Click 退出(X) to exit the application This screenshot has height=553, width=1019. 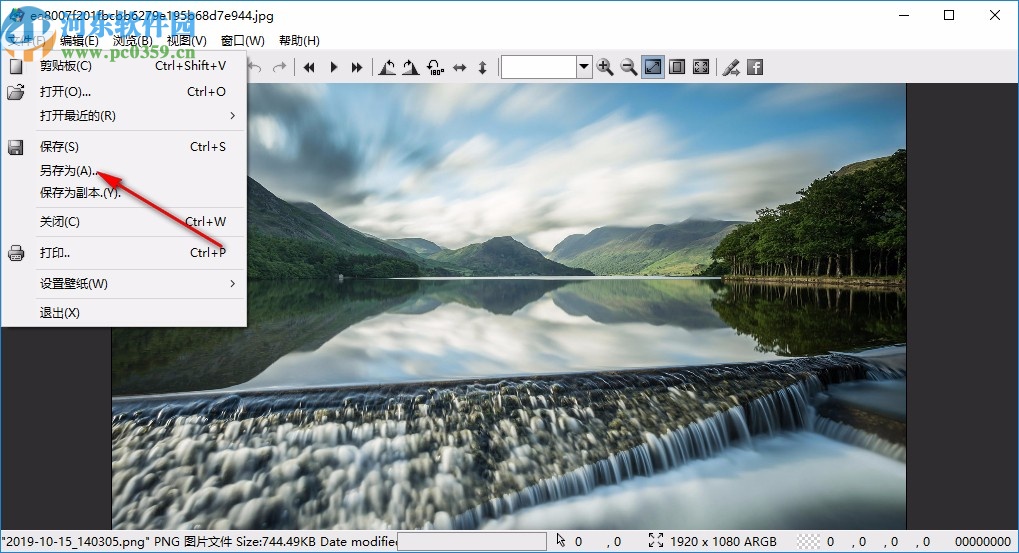60,313
